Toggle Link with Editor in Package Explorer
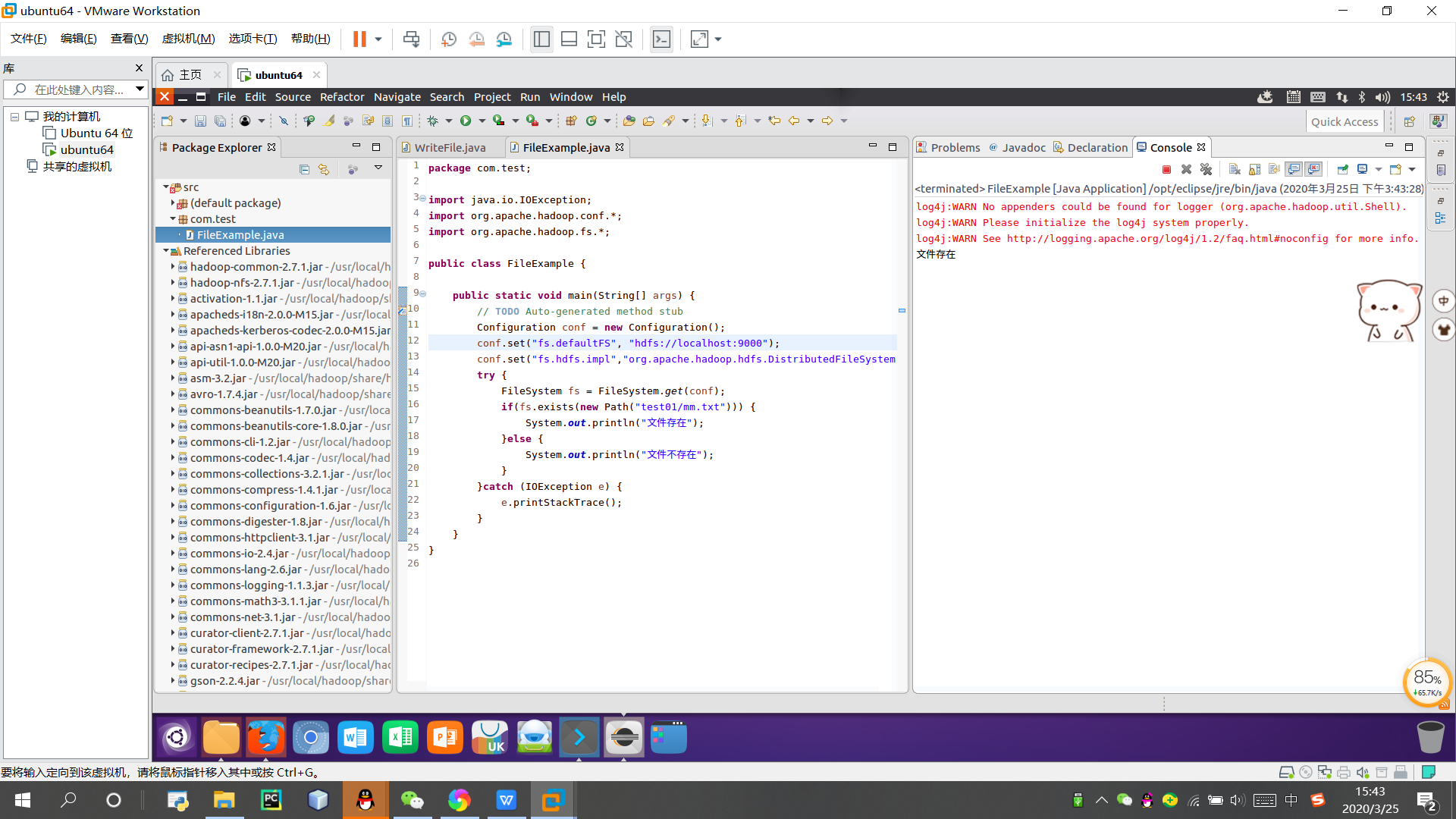The image size is (1456, 819). pos(324,169)
